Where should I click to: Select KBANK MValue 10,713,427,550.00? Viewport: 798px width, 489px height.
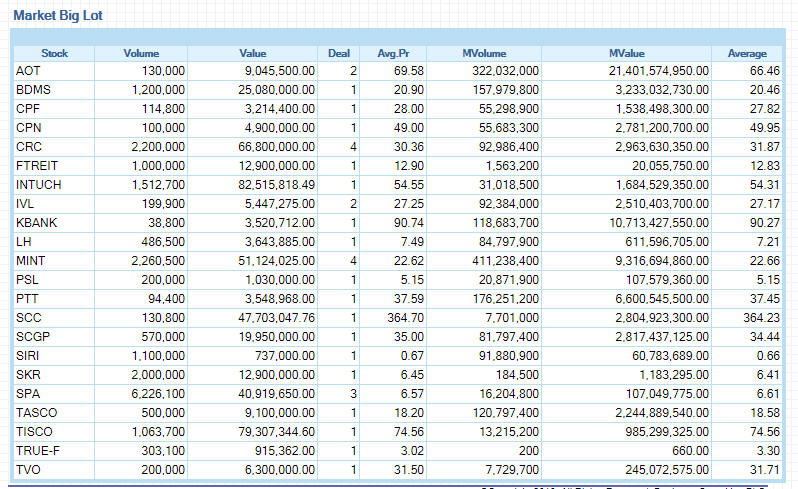click(x=659, y=223)
